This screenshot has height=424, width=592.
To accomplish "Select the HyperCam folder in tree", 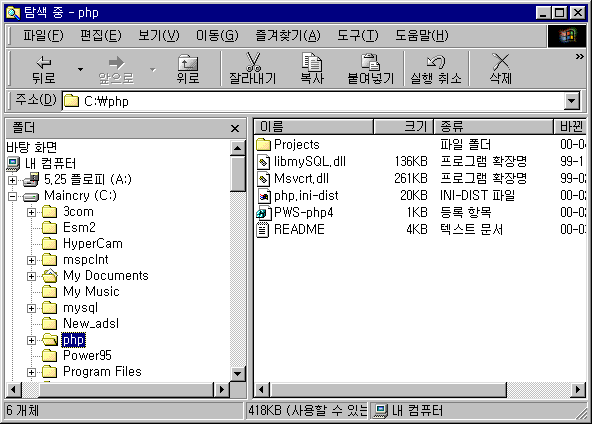I will pos(92,244).
